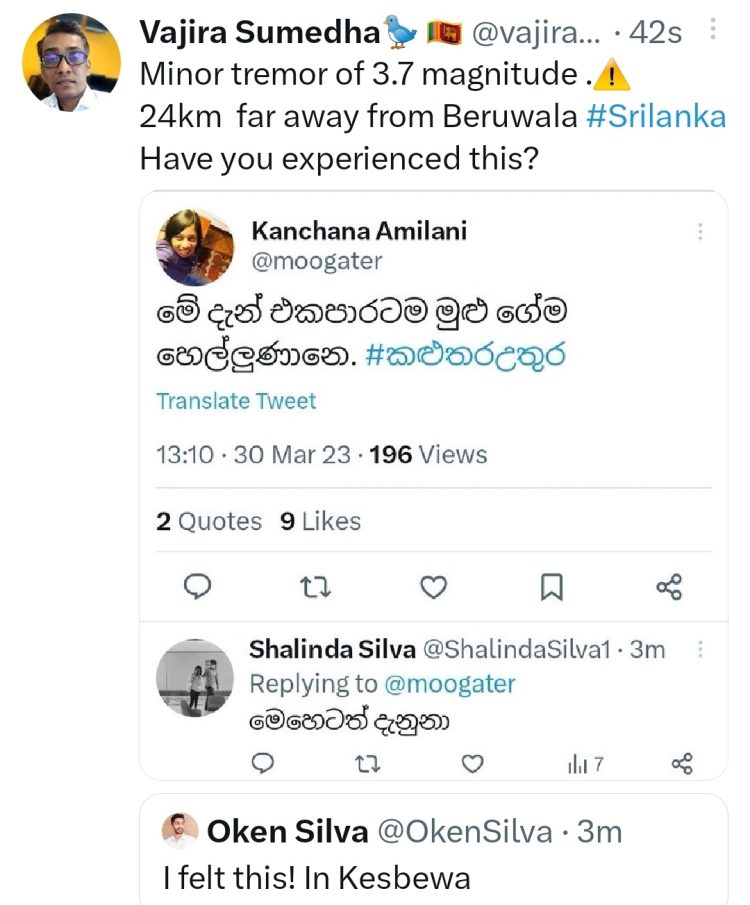The width and height of the screenshot is (750, 905).
Task: Open more options on Shalinda Silva's reply
Action: click(700, 649)
